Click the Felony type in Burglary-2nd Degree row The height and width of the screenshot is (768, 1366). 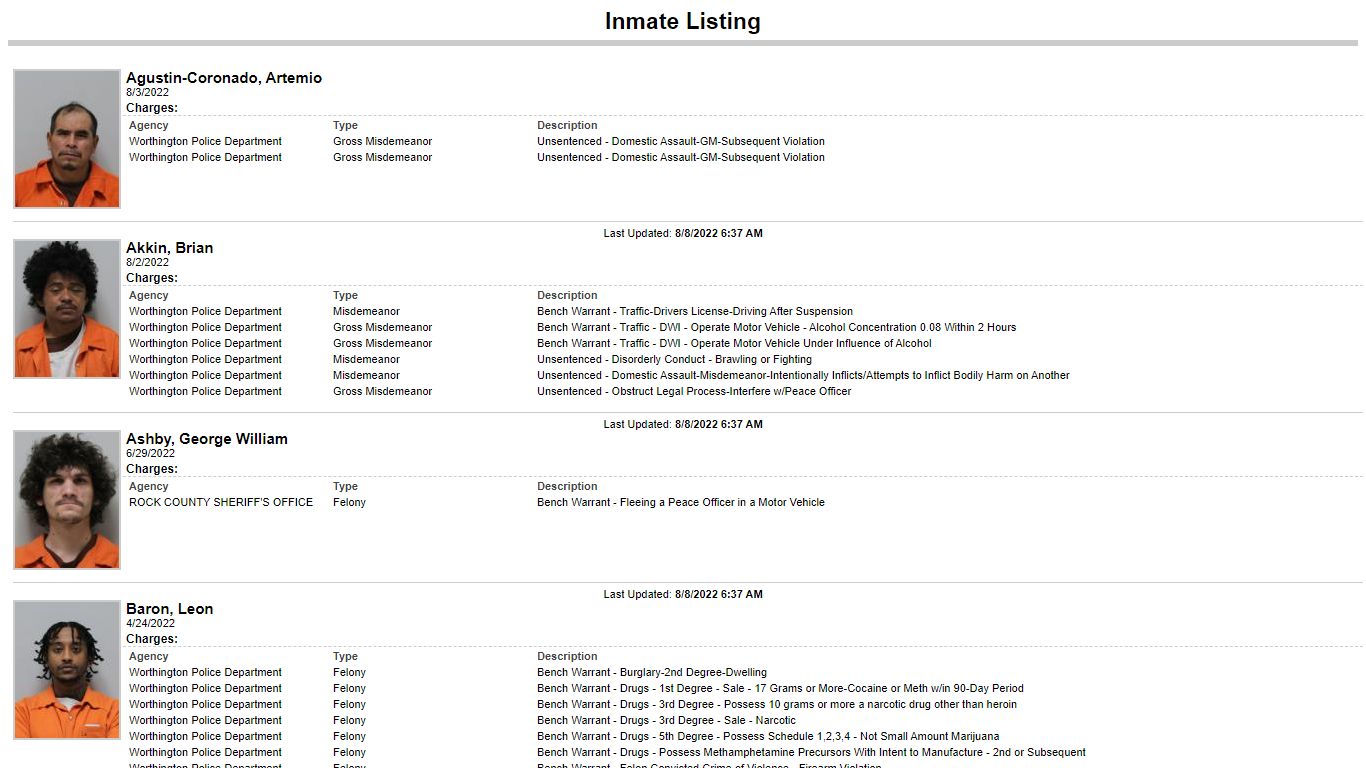tap(349, 673)
